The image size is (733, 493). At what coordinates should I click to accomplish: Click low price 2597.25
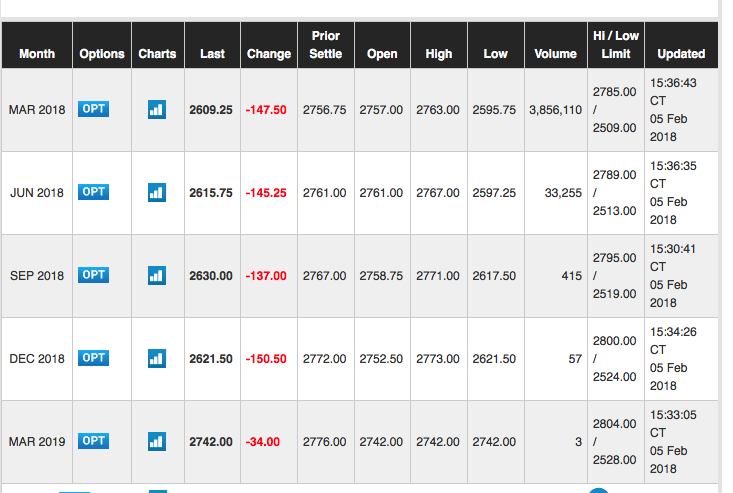(494, 193)
